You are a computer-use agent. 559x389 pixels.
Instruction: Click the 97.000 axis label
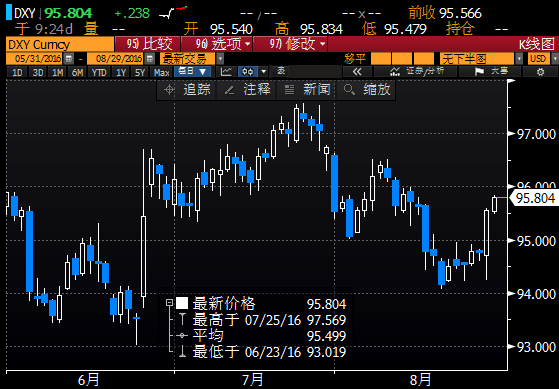[536, 134]
